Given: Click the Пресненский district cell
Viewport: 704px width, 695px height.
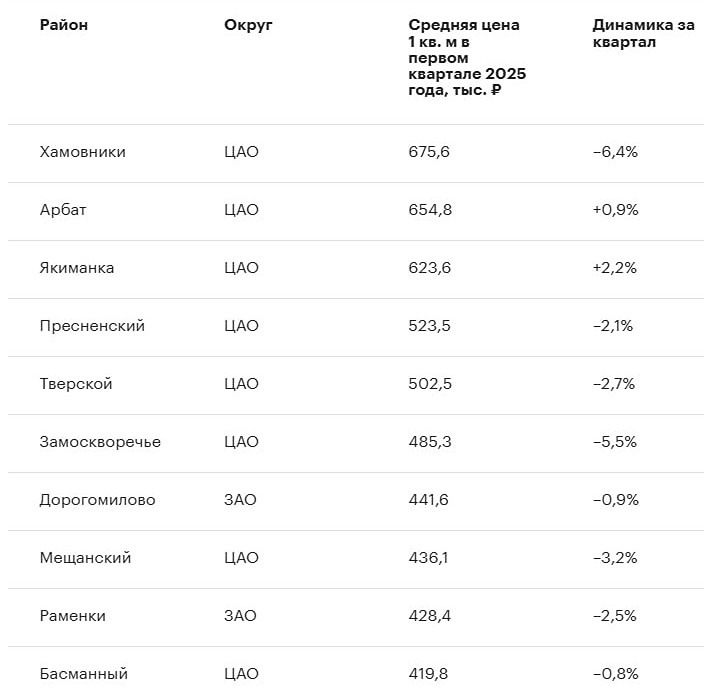Looking at the screenshot, I should (92, 326).
